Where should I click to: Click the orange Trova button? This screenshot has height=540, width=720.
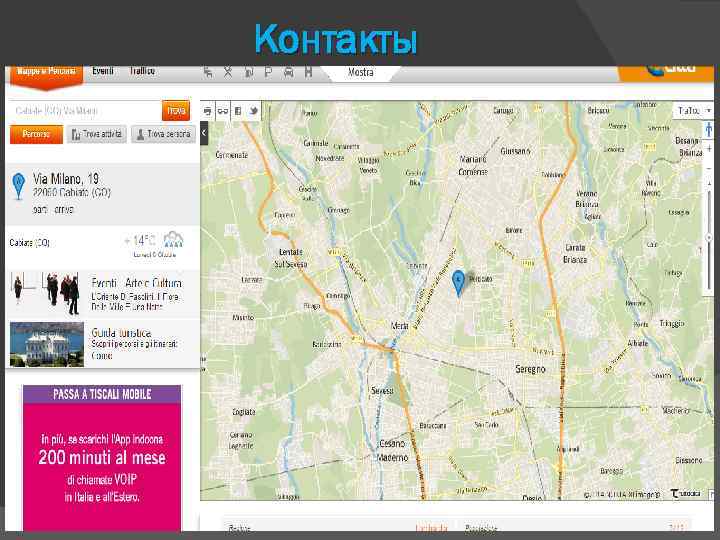click(x=176, y=111)
